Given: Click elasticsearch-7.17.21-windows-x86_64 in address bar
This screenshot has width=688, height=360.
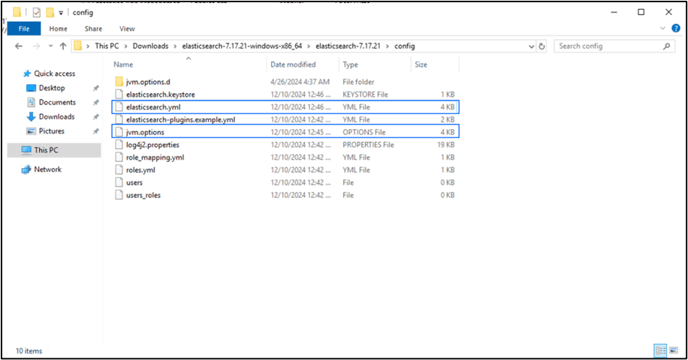Looking at the screenshot, I should 242,46.
